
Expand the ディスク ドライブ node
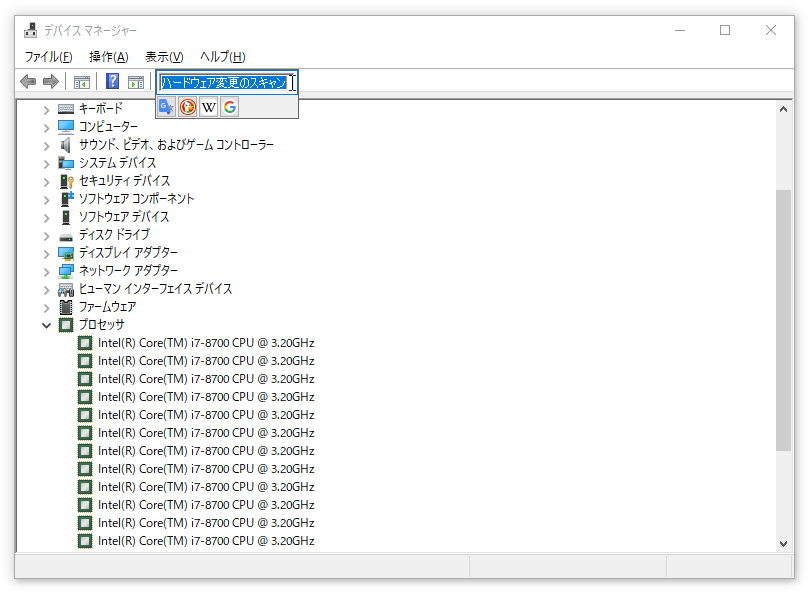pos(46,236)
